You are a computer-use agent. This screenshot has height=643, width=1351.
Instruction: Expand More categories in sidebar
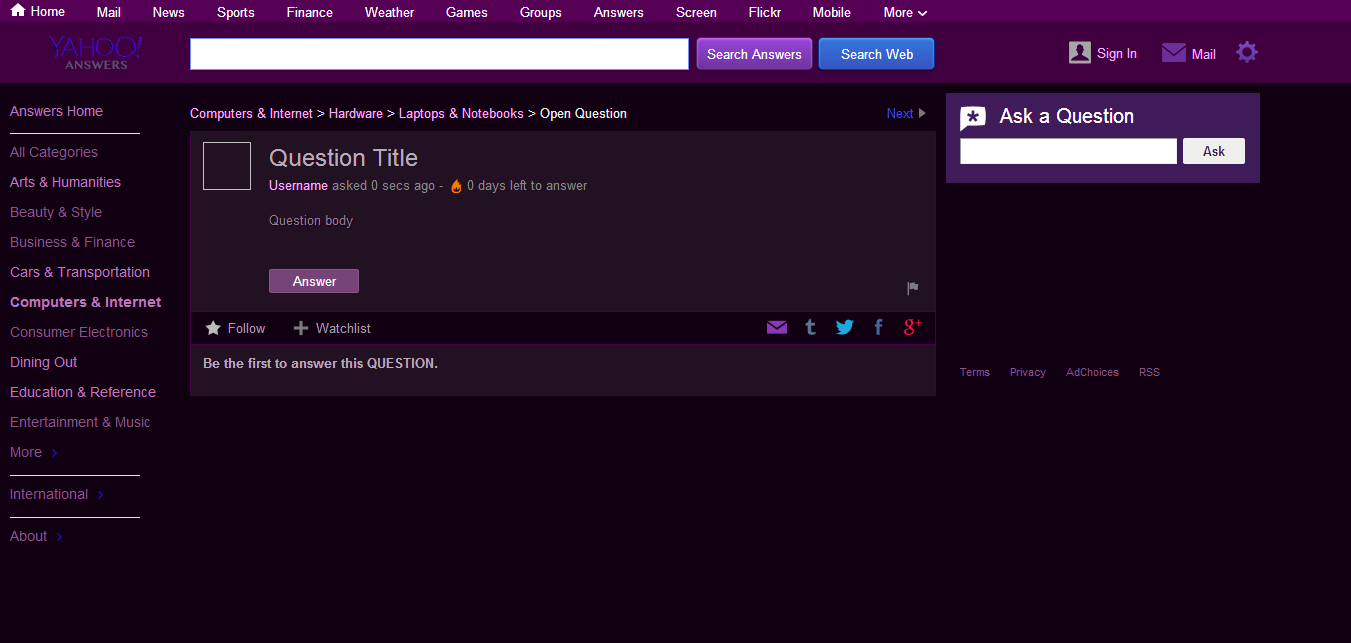point(34,453)
